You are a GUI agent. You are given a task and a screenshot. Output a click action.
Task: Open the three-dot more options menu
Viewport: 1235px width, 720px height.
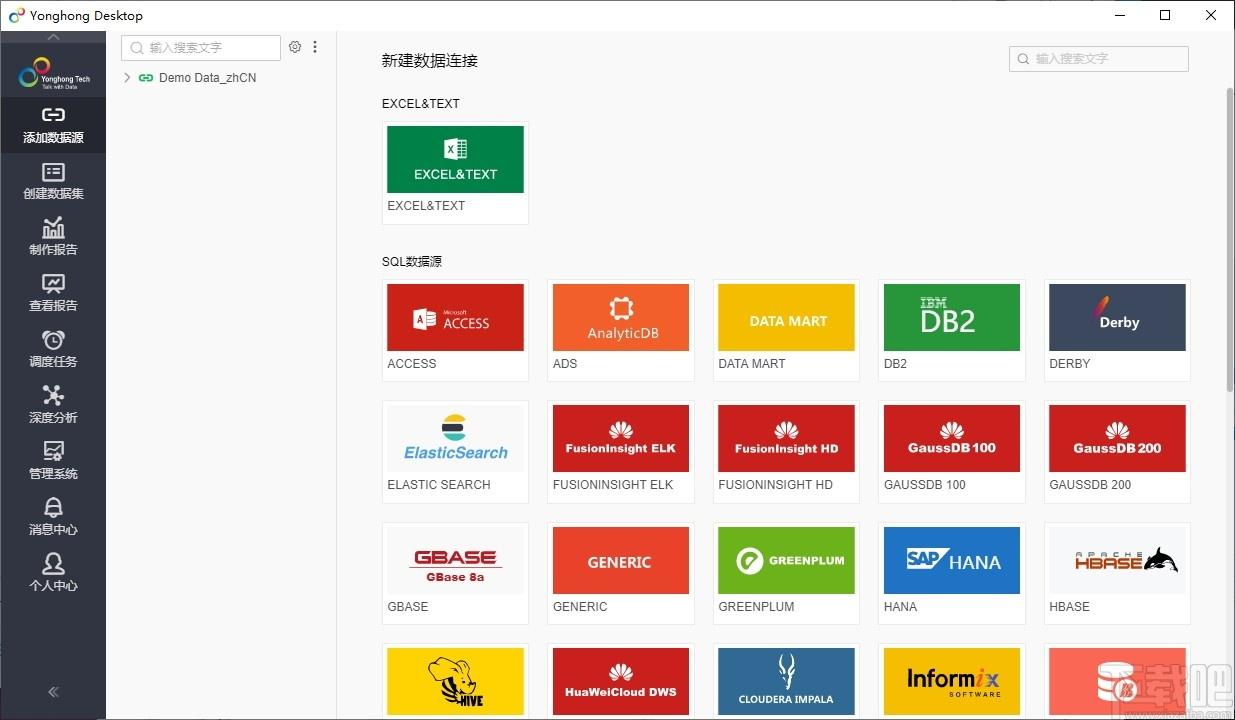[315, 47]
